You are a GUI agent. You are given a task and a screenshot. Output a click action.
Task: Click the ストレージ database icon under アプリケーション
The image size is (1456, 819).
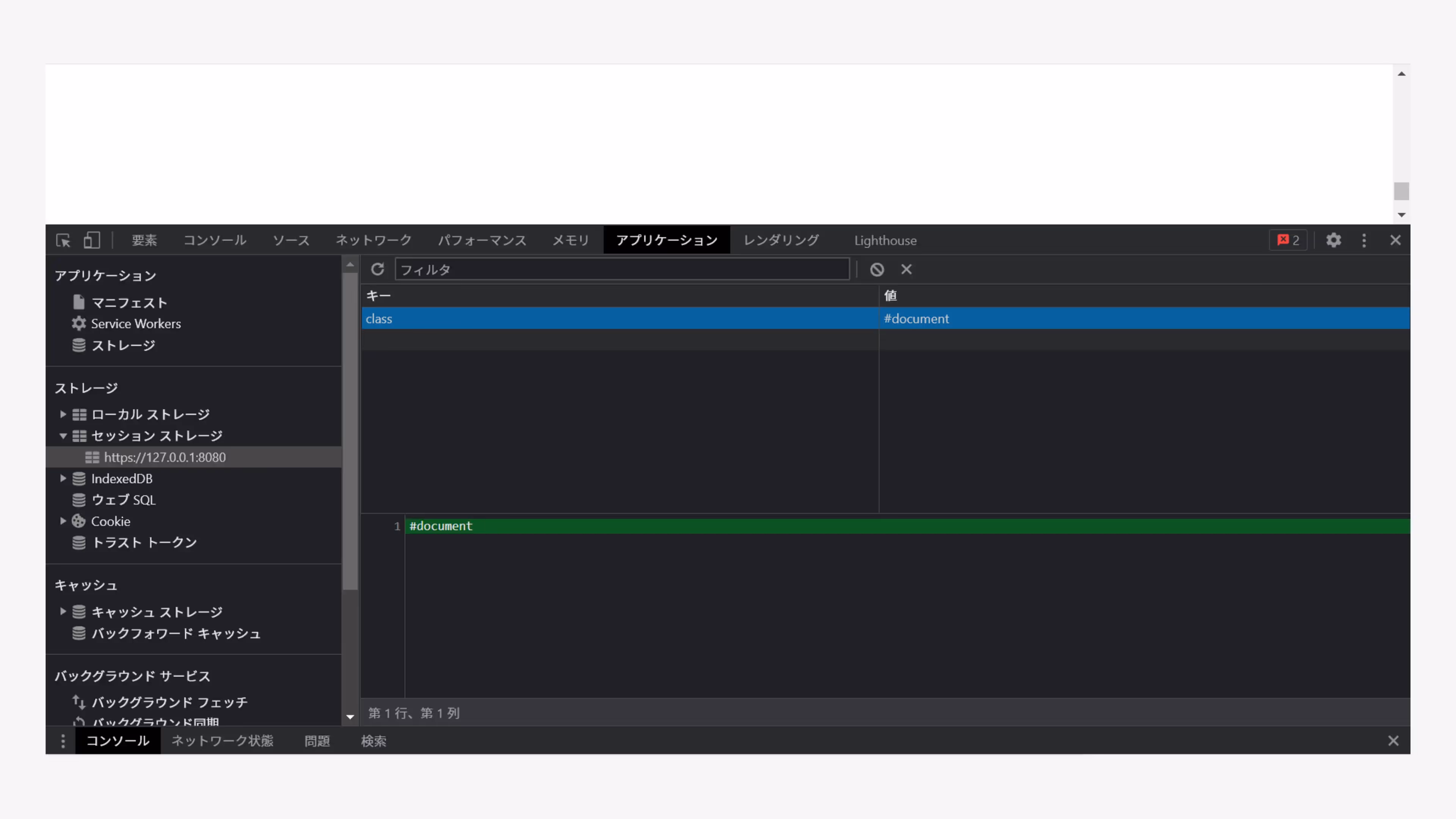78,345
